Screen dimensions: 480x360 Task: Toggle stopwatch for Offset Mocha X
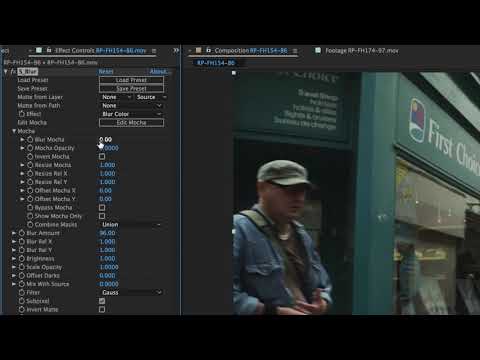click(x=30, y=191)
